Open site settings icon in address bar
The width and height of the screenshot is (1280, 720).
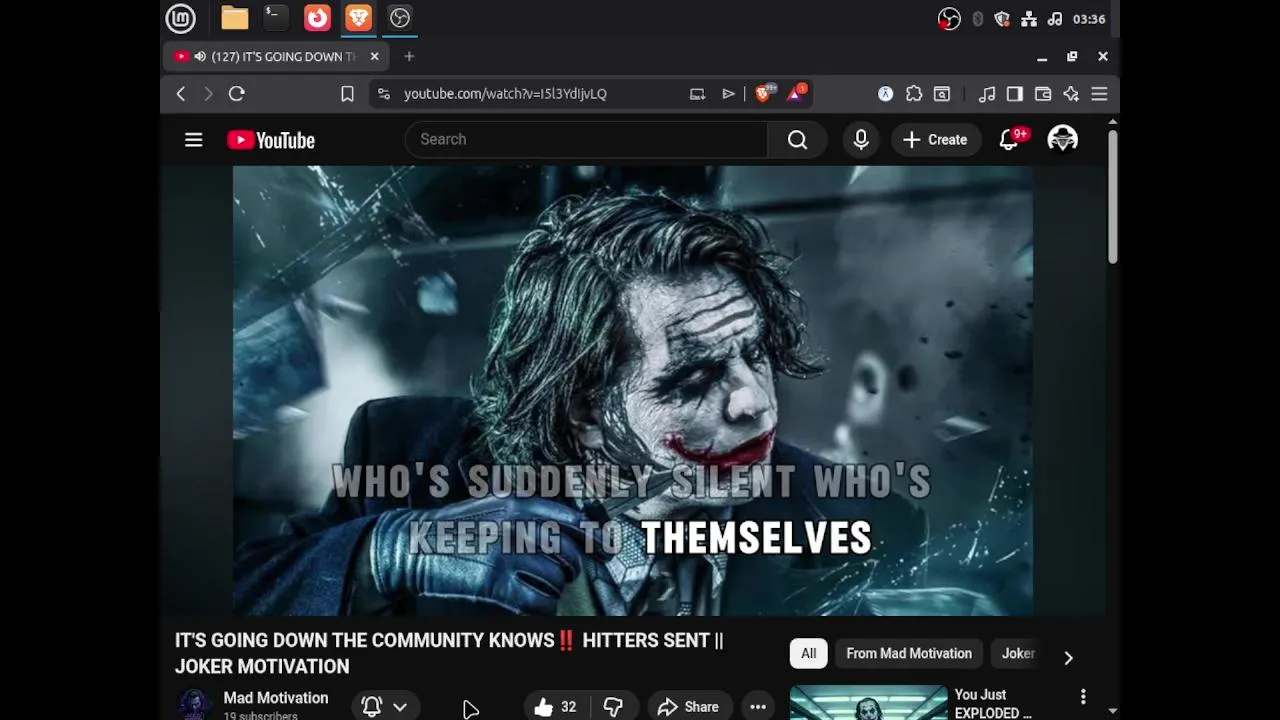tap(383, 94)
